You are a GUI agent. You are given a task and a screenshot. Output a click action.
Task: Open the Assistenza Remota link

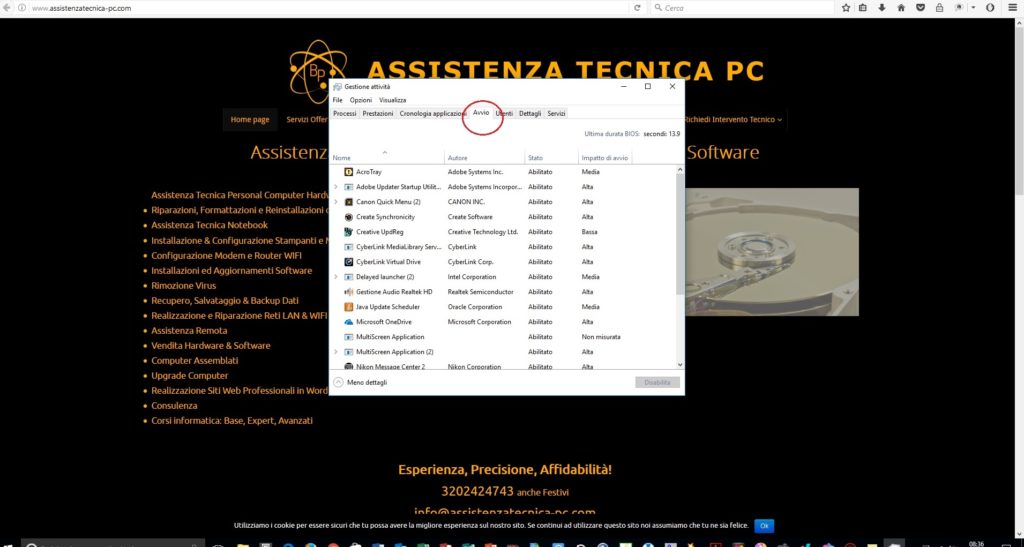click(x=189, y=330)
